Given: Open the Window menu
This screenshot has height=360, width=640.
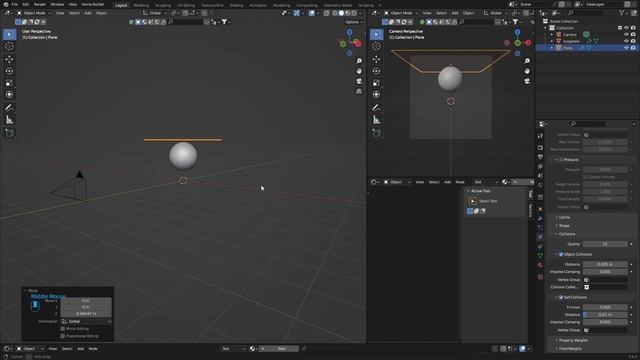Looking at the screenshot, I should click(57, 4).
